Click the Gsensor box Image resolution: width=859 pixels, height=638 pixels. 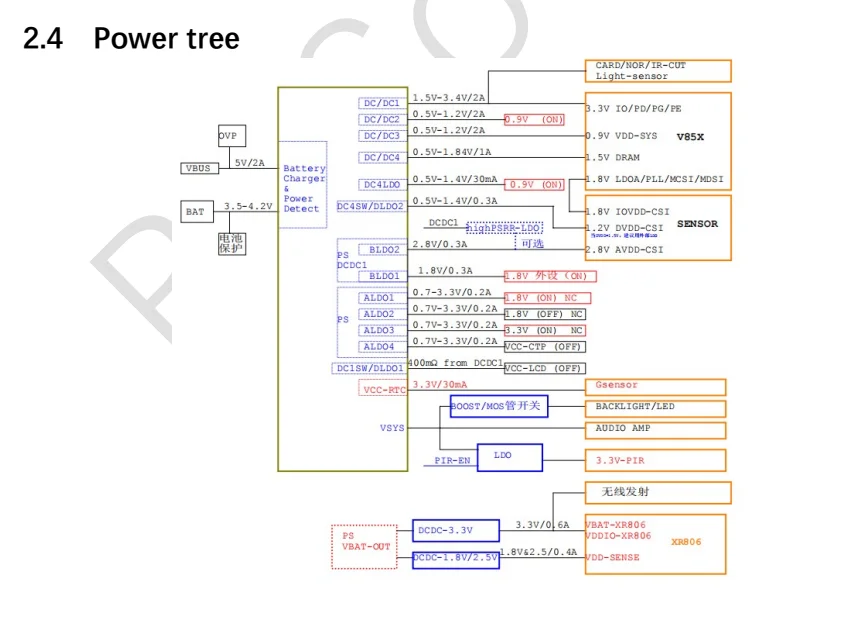click(x=655, y=387)
